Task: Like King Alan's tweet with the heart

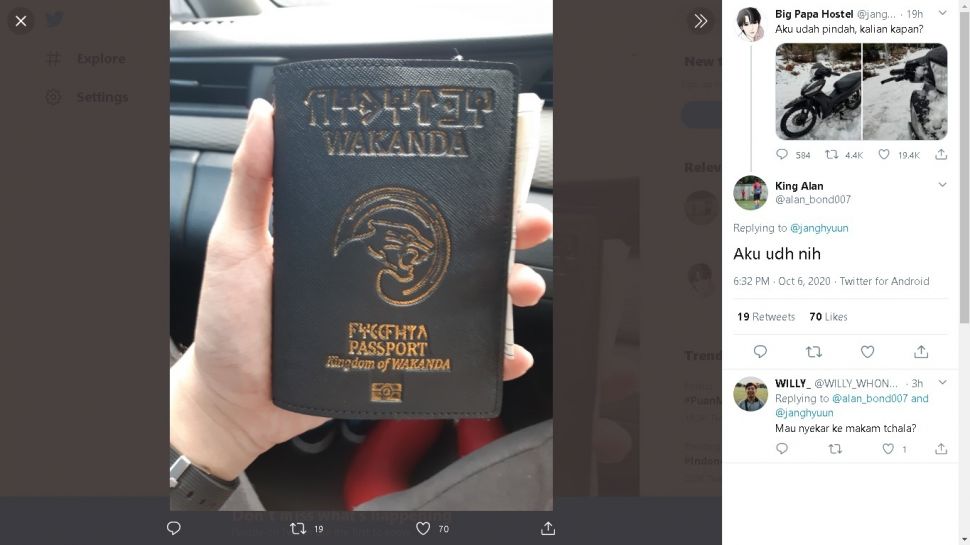Action: click(x=867, y=351)
